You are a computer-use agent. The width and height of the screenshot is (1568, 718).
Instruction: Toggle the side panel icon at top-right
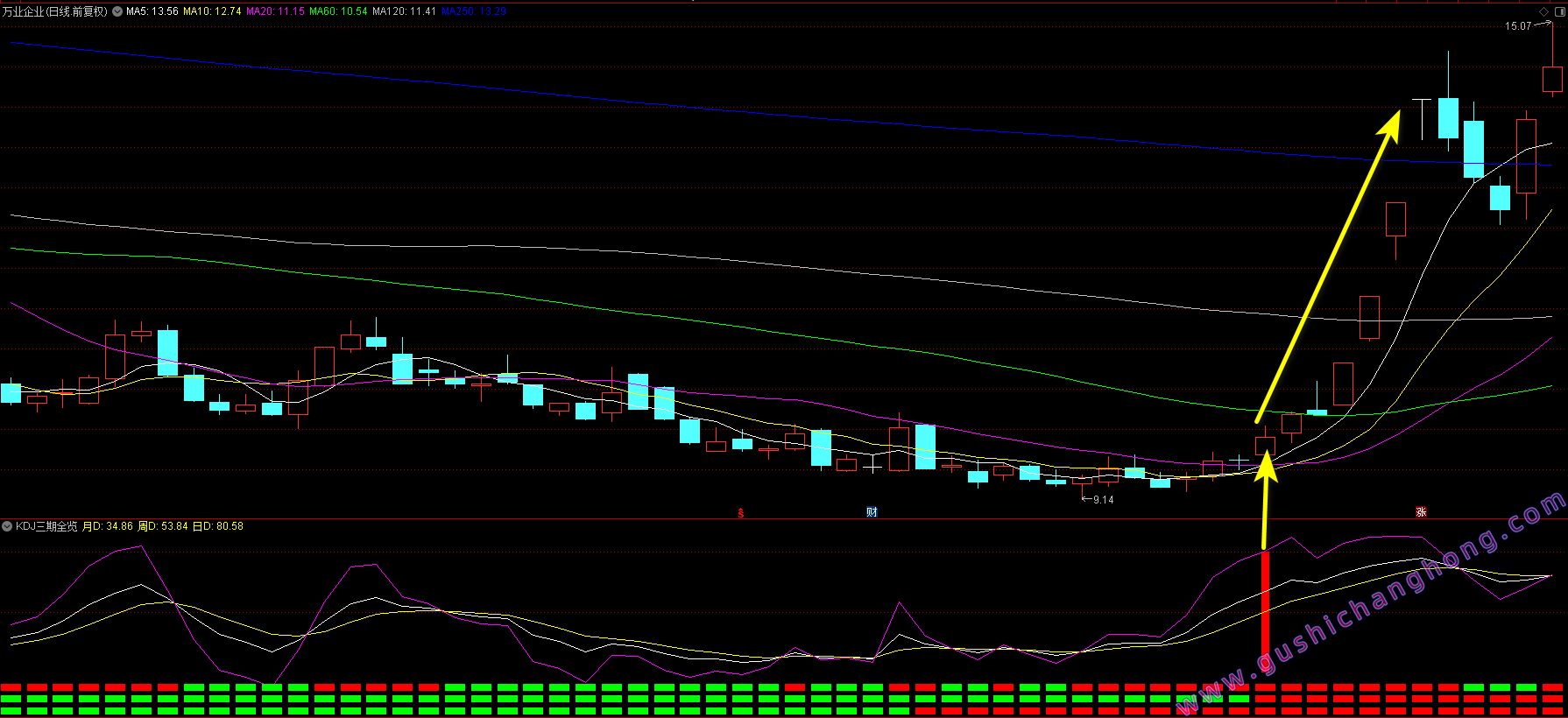click(x=1559, y=11)
